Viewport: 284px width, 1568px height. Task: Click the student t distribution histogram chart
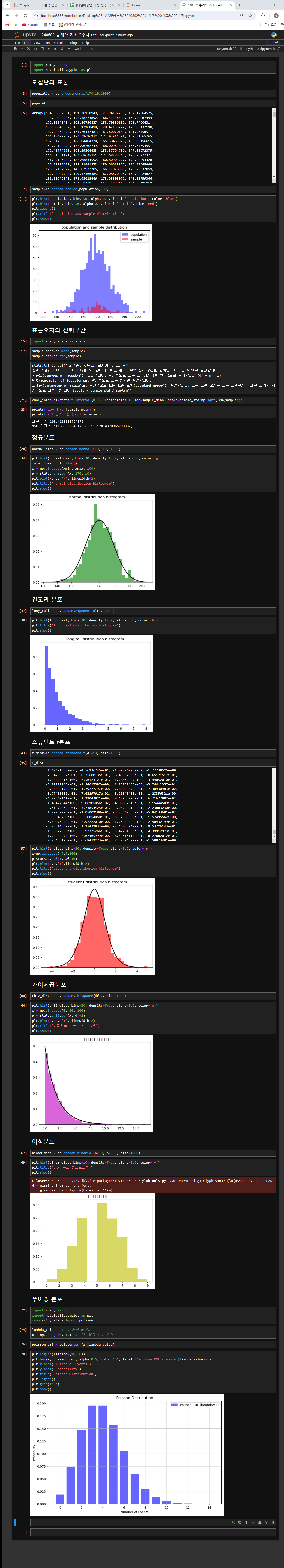93,926
